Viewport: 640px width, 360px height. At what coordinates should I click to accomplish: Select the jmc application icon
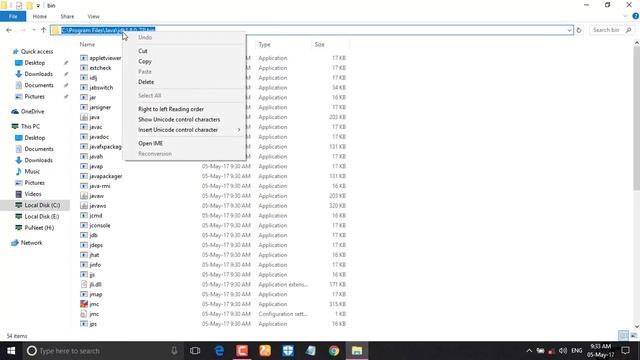pyautogui.click(x=84, y=304)
